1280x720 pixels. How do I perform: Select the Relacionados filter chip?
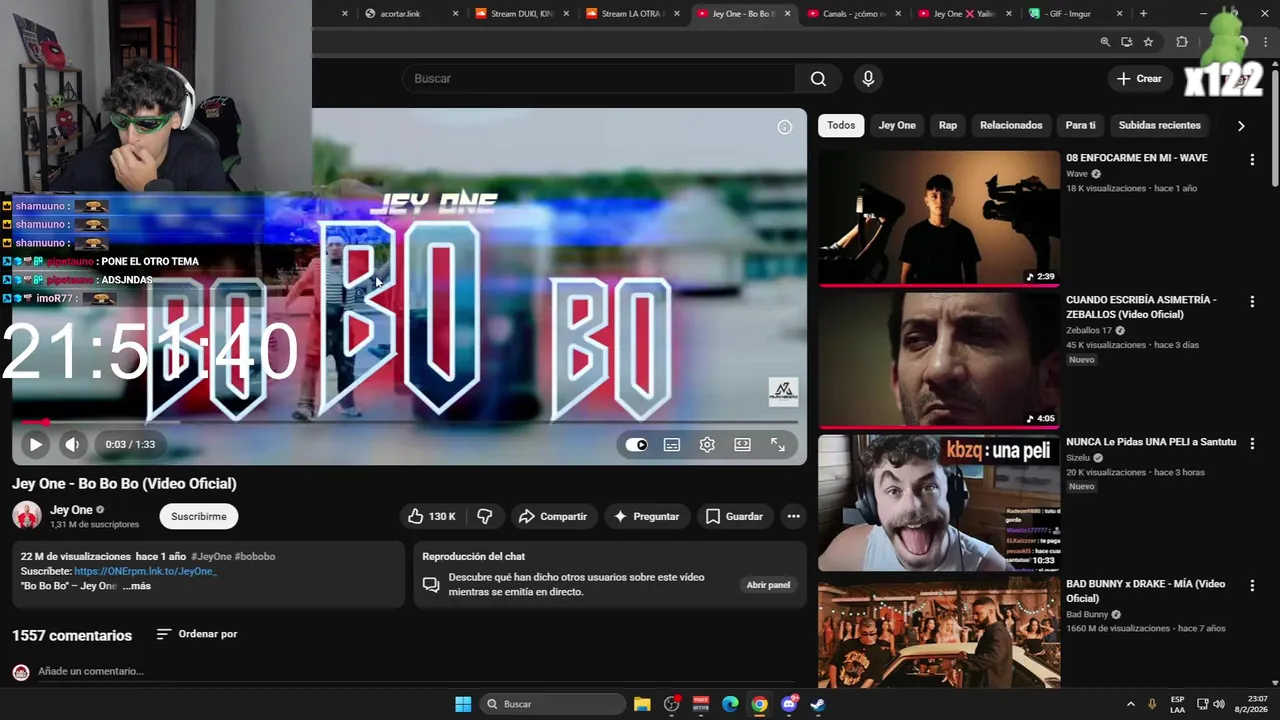click(1011, 125)
